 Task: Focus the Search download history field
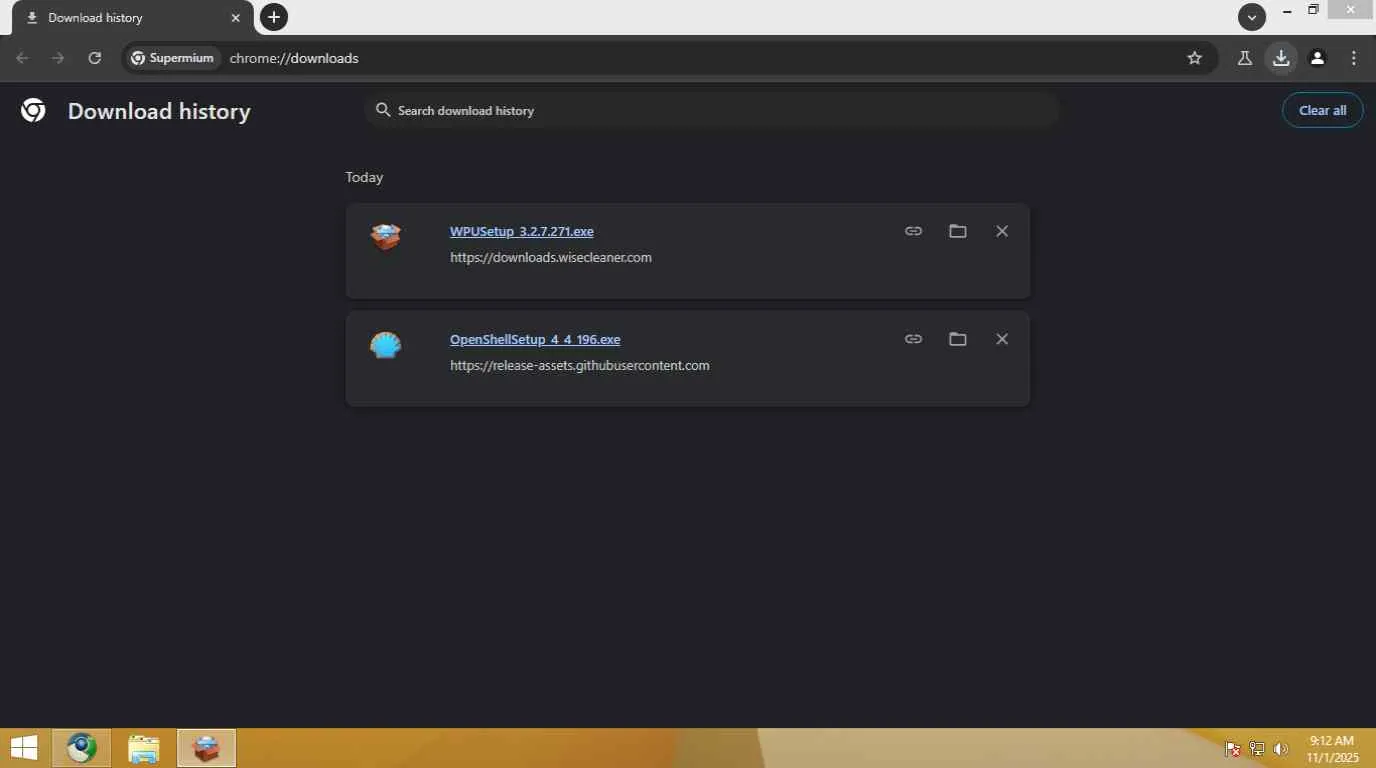click(712, 110)
